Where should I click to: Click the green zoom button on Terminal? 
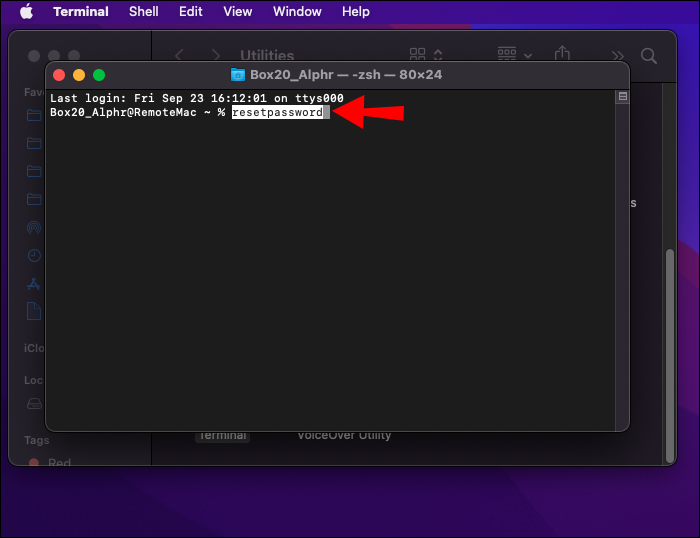(x=99, y=75)
